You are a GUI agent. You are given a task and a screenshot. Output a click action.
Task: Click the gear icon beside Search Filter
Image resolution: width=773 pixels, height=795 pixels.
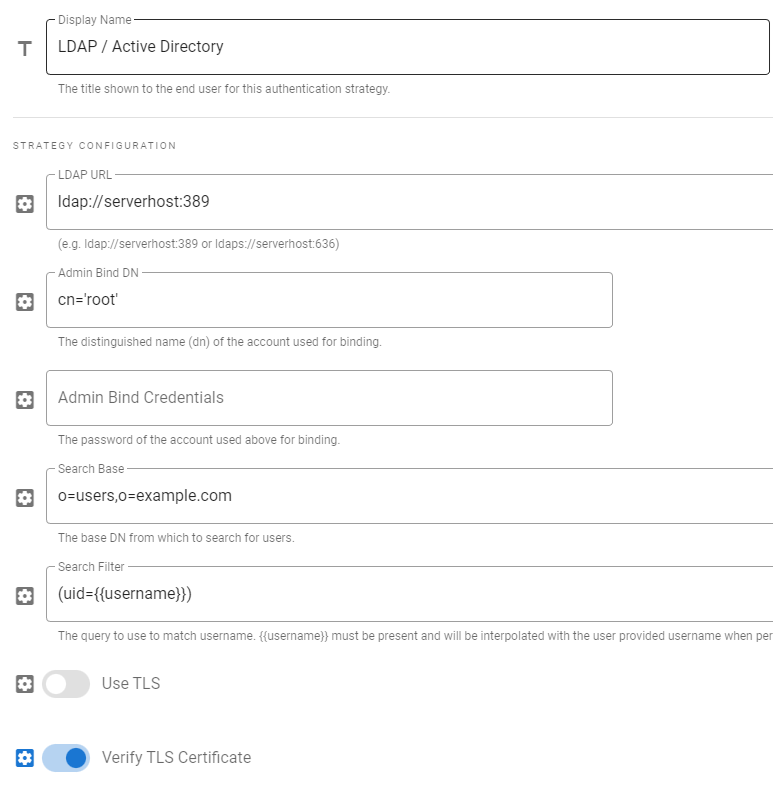coord(25,595)
